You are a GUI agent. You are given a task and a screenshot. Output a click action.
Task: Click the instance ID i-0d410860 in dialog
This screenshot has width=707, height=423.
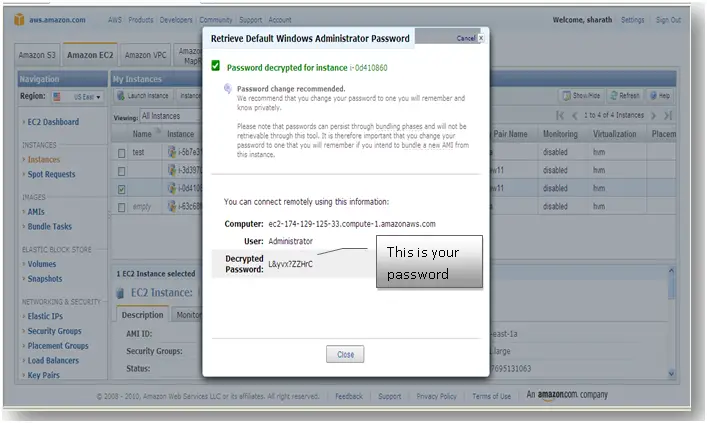[368, 68]
